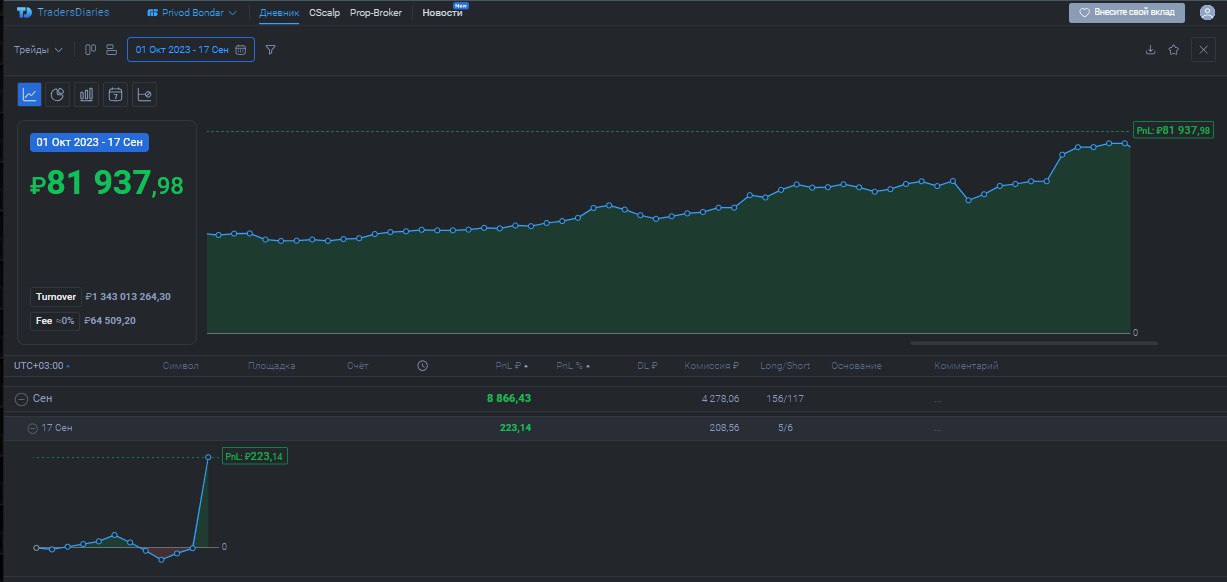Close the panel with the X button
The width and height of the screenshot is (1227, 582).
(x=1203, y=50)
